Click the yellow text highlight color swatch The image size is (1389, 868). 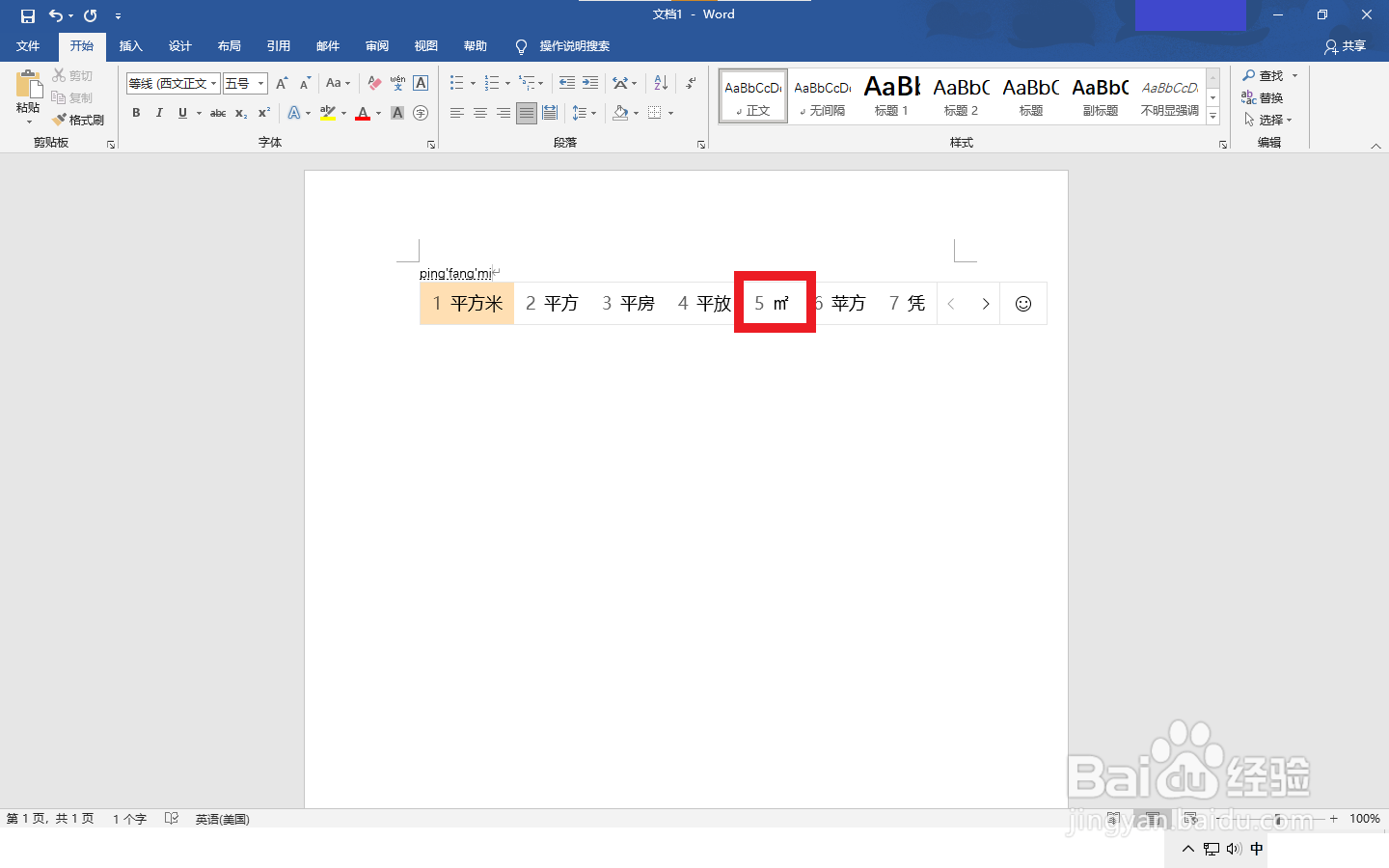[328, 118]
